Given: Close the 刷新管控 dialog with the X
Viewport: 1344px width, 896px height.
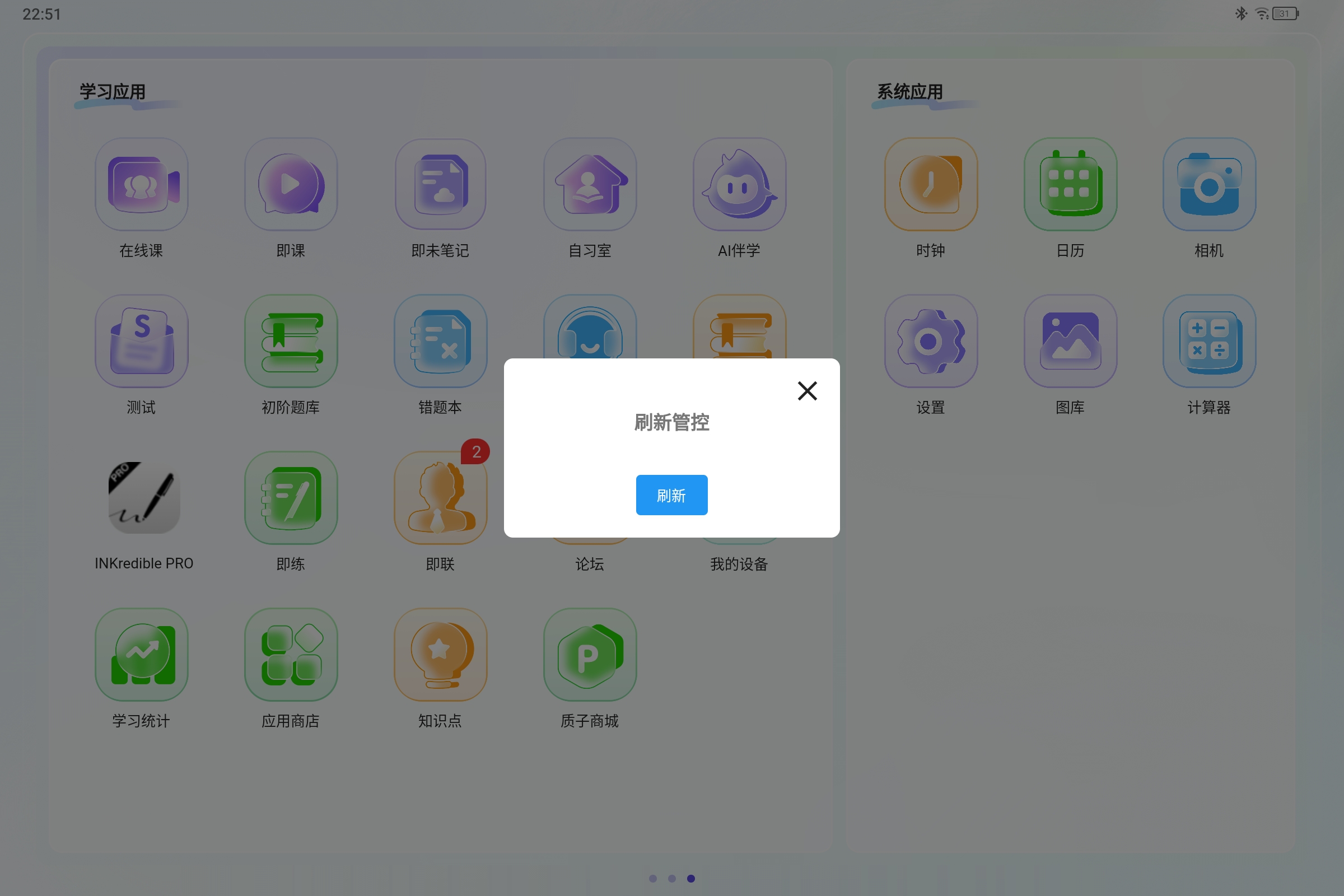Looking at the screenshot, I should pos(807,391).
